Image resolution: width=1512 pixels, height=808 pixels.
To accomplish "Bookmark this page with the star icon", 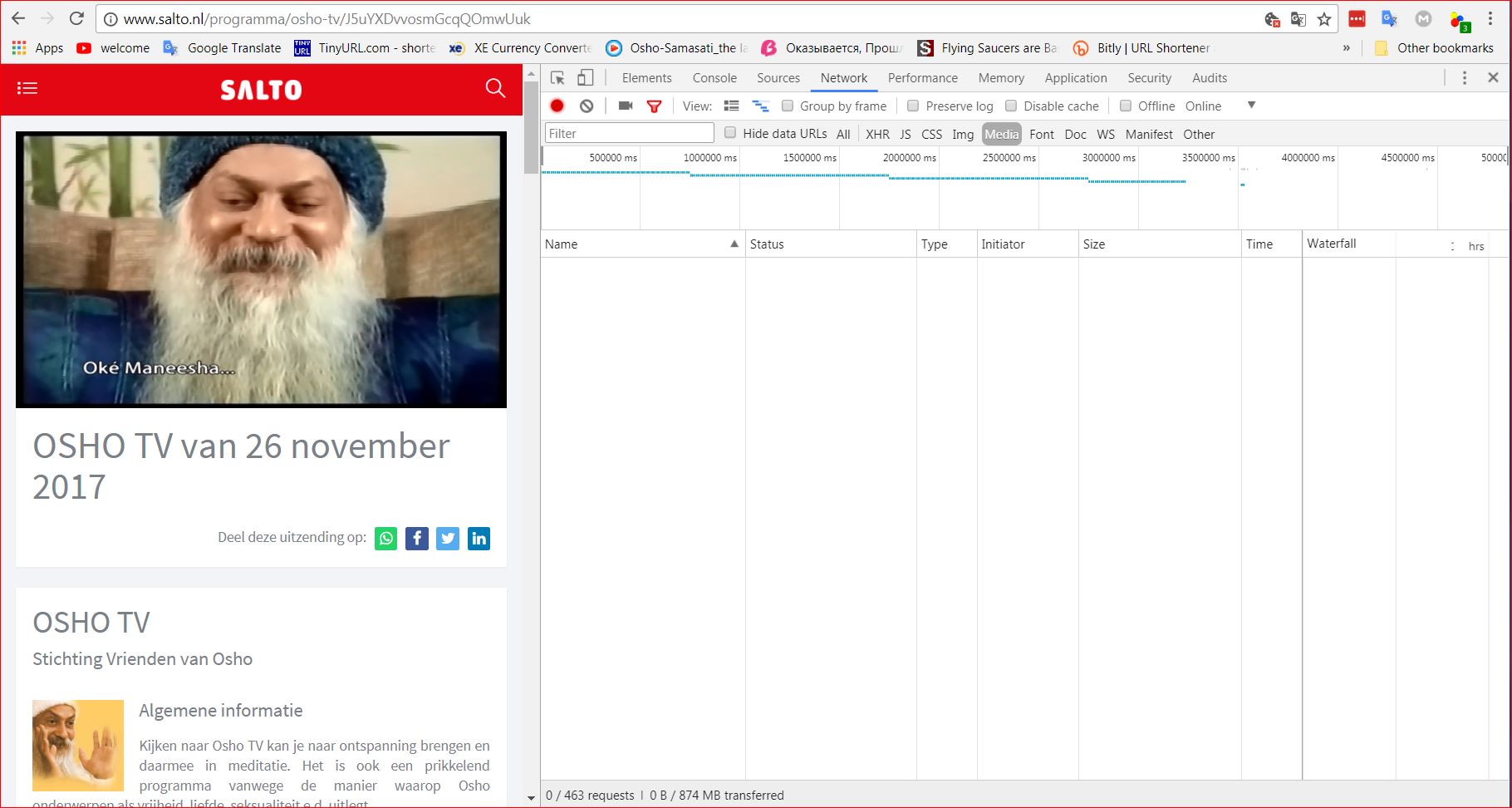I will [x=1324, y=19].
